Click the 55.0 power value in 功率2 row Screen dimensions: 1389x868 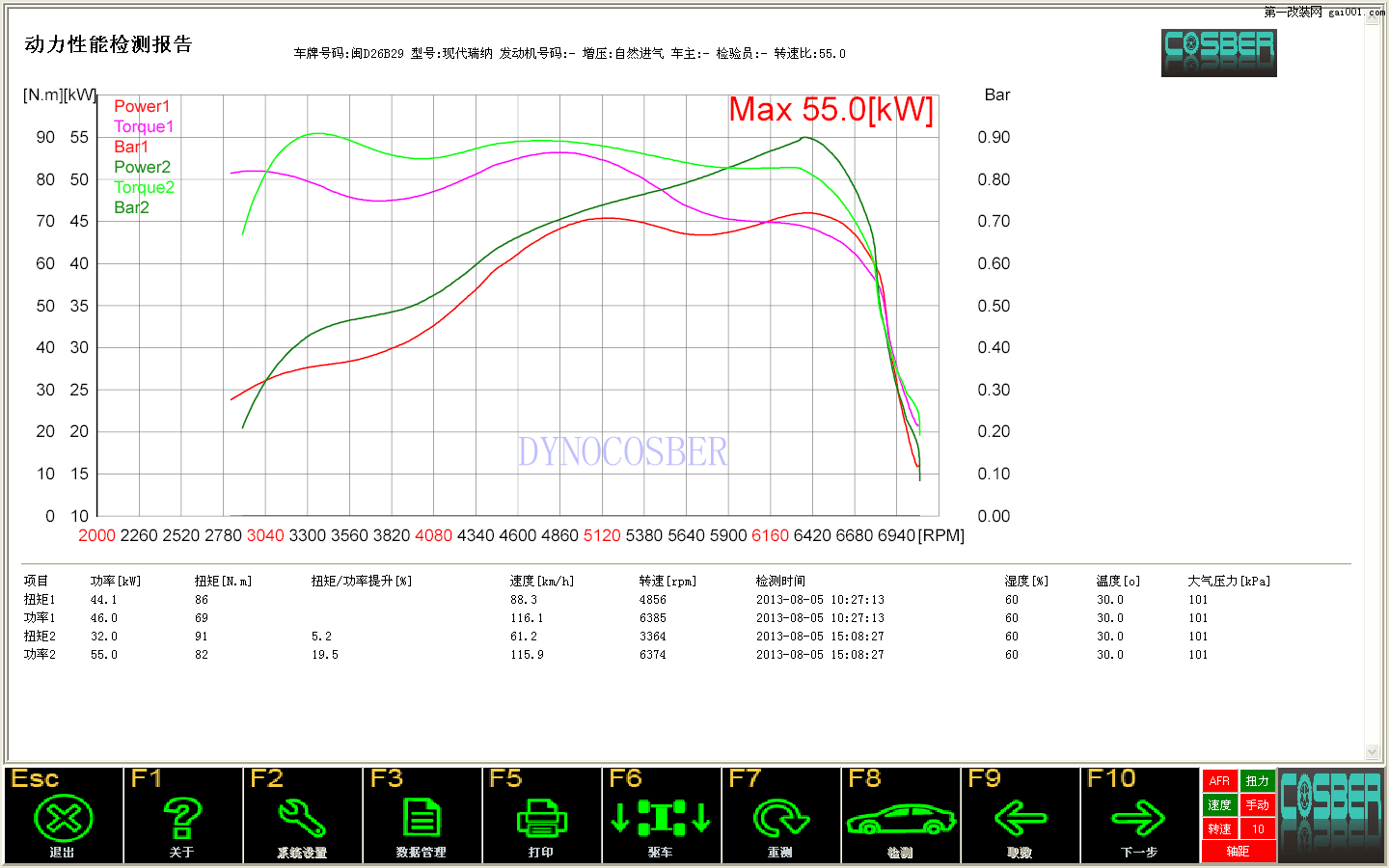[x=104, y=655]
